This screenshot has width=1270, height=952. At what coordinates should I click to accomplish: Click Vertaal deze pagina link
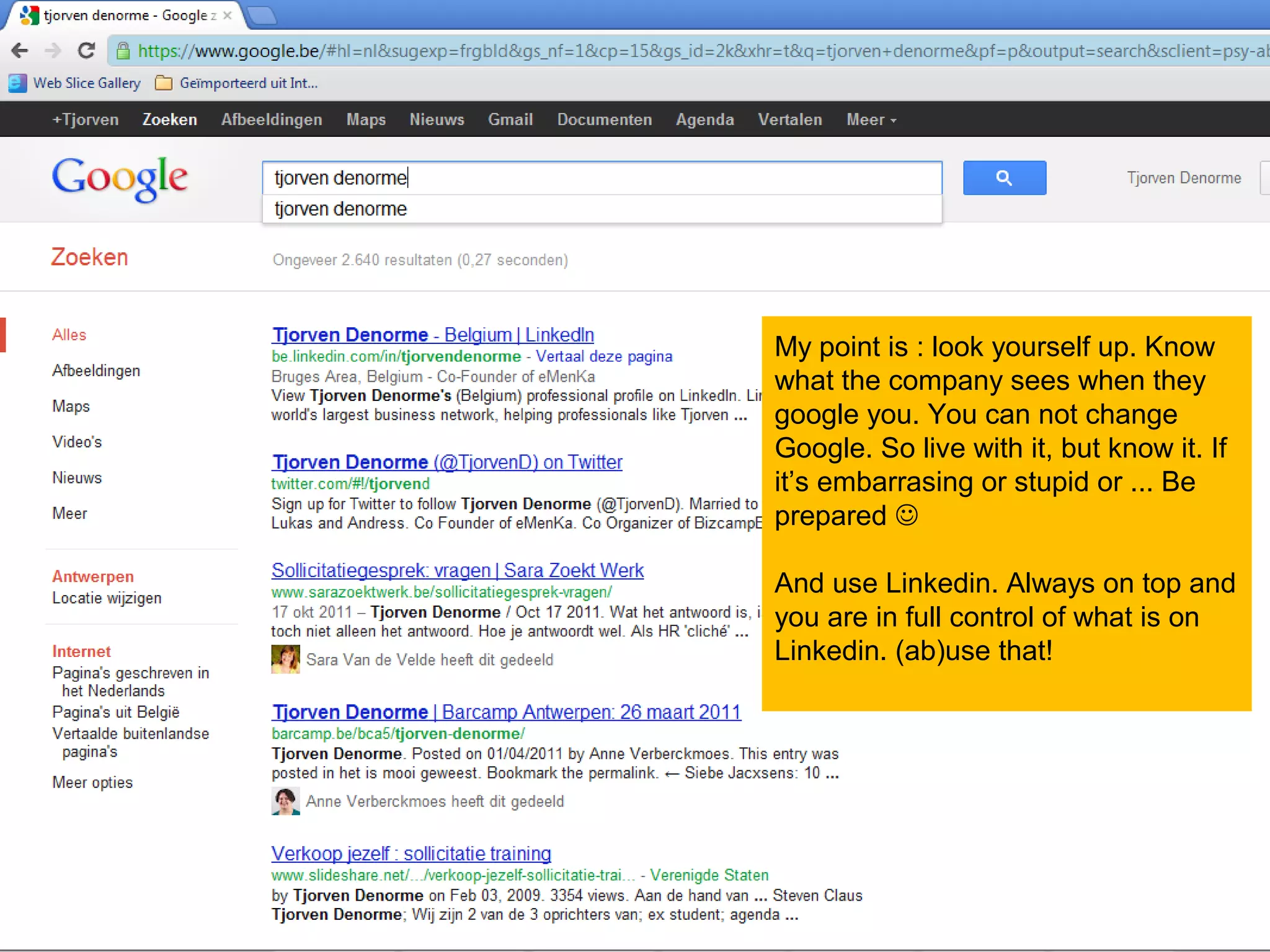pyautogui.click(x=604, y=356)
